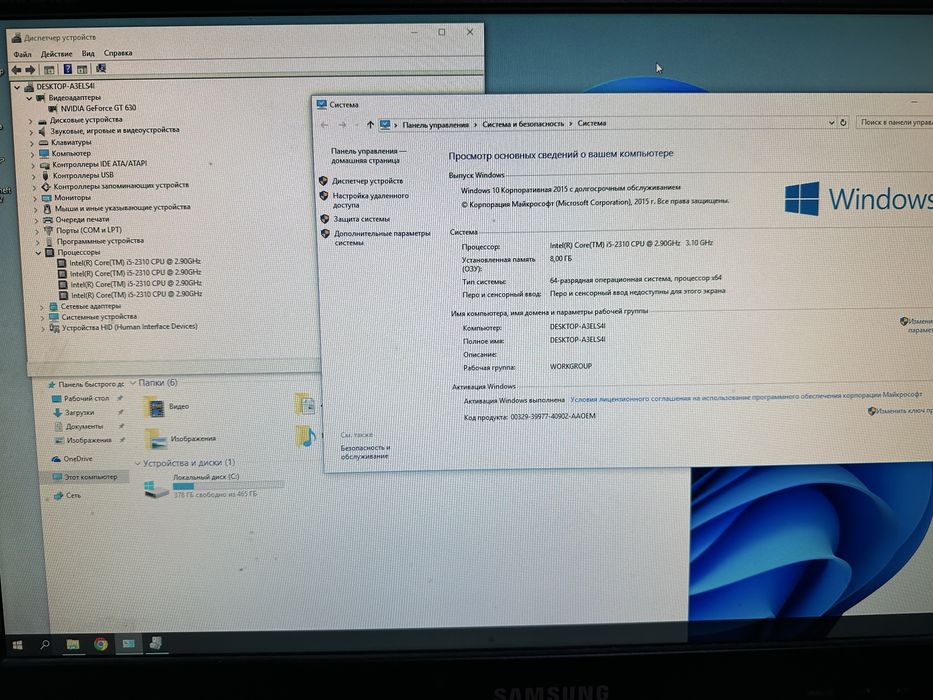Click the taskbar search magnifier
The height and width of the screenshot is (700, 933).
45,644
